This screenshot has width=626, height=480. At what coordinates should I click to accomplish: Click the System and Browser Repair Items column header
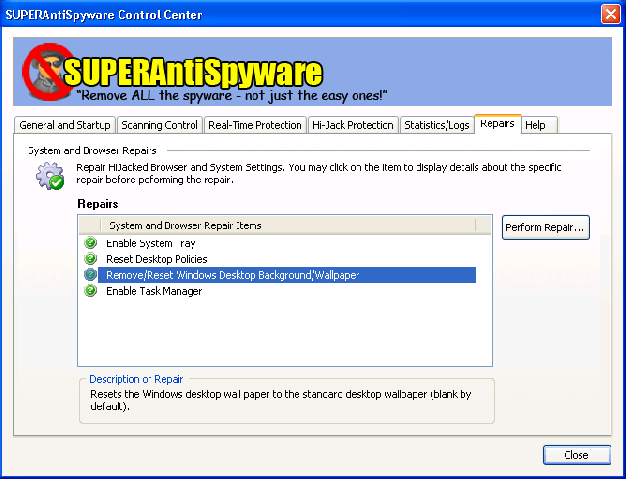288,225
